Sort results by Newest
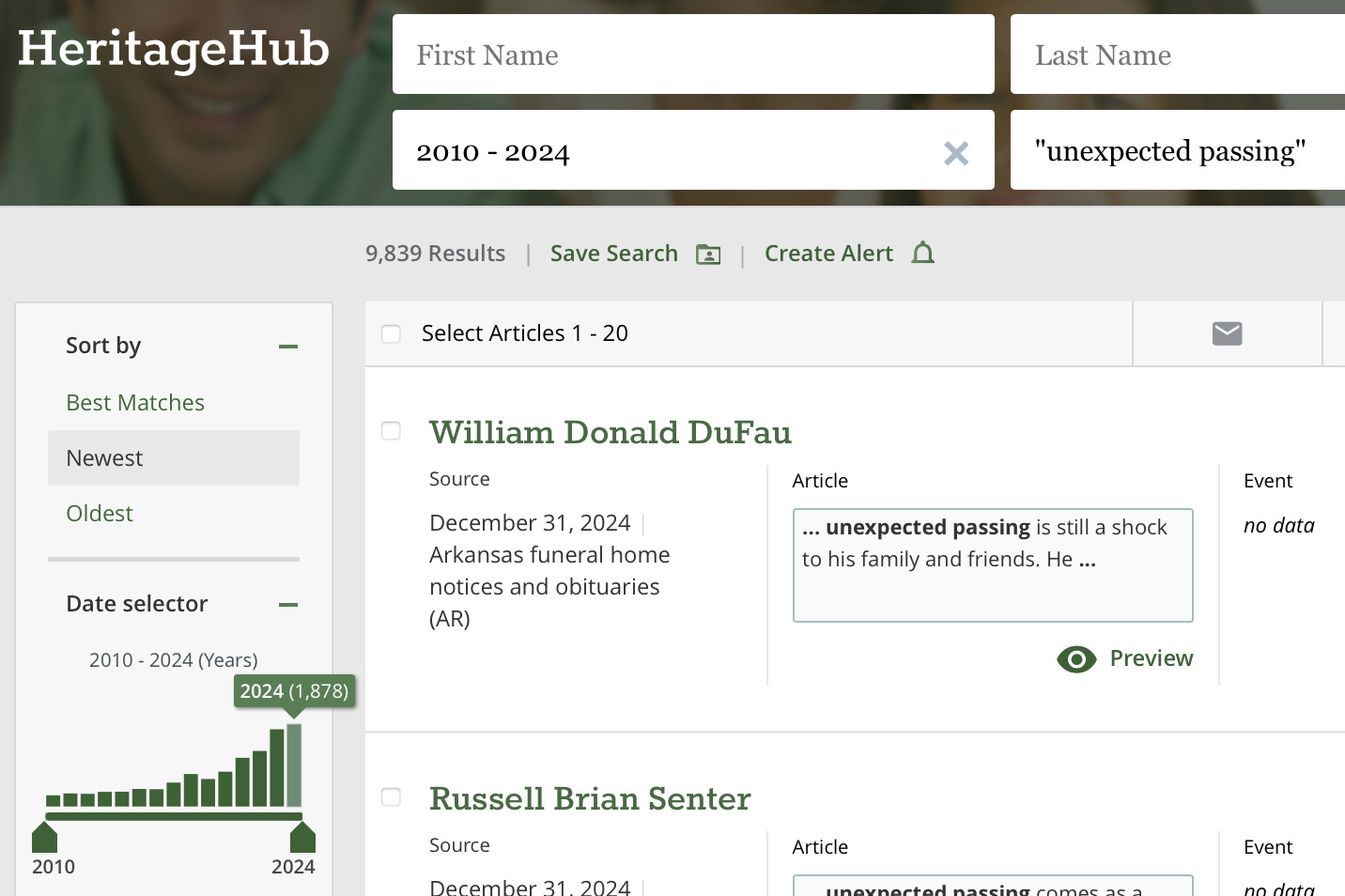The image size is (1345, 896). (174, 458)
